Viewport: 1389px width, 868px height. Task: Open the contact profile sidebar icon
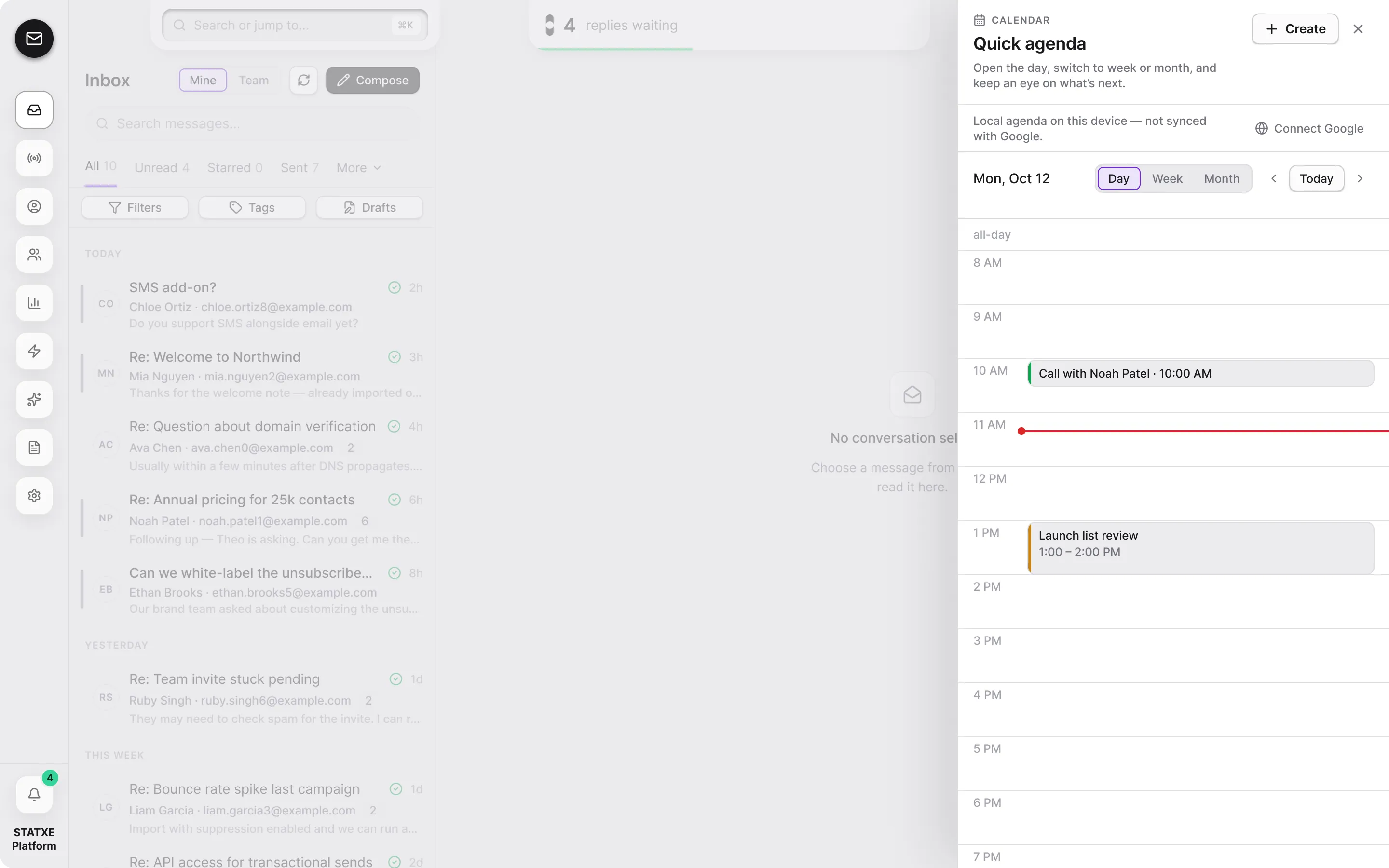tap(34, 206)
